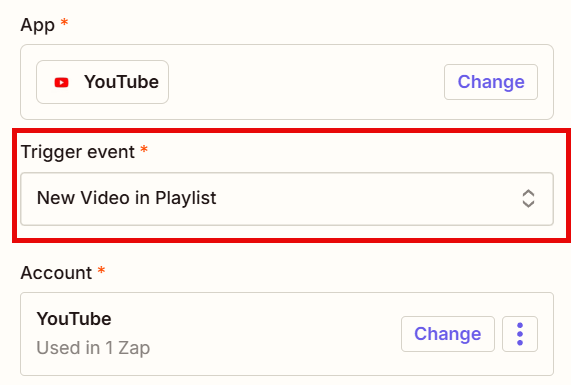Open the Trigger event dropdown
This screenshot has height=385, width=571.
[x=287, y=199]
